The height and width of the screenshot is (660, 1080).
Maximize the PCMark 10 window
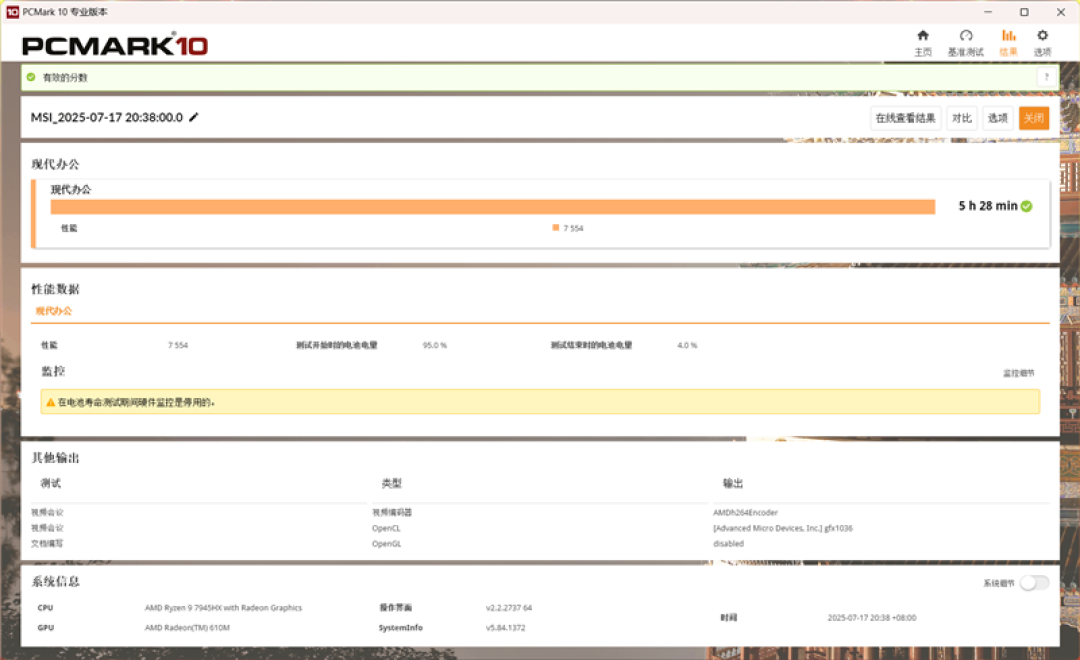[x=1024, y=12]
